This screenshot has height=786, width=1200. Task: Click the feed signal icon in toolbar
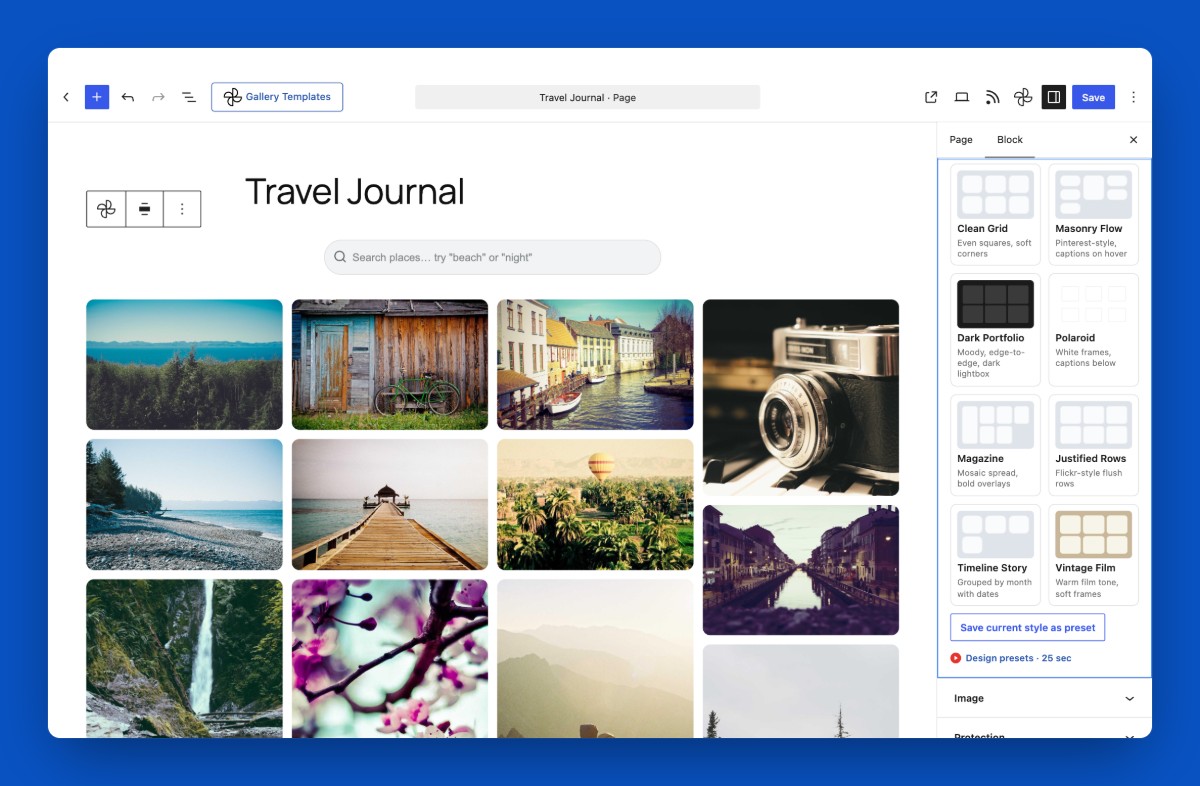pos(992,97)
